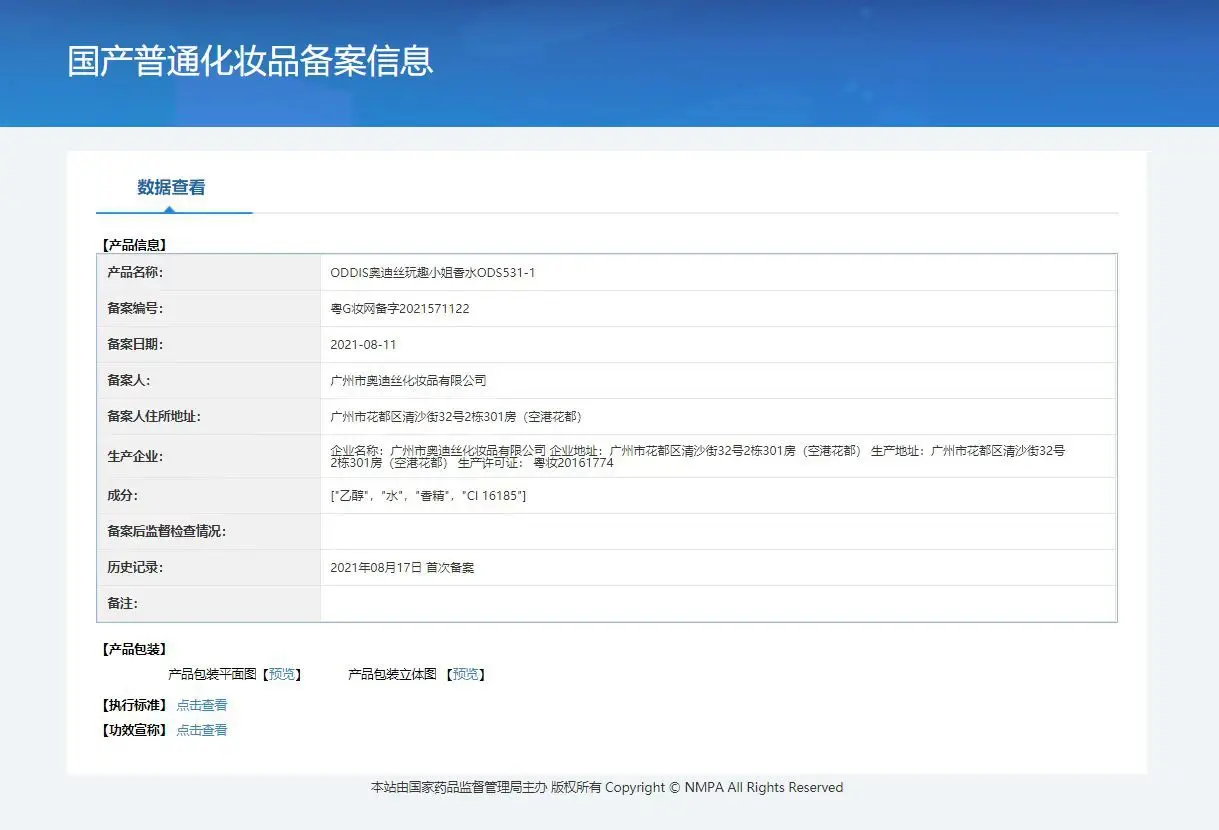Click 点击查看 next to 功效宣称
This screenshot has height=830, width=1219.
coord(202,730)
